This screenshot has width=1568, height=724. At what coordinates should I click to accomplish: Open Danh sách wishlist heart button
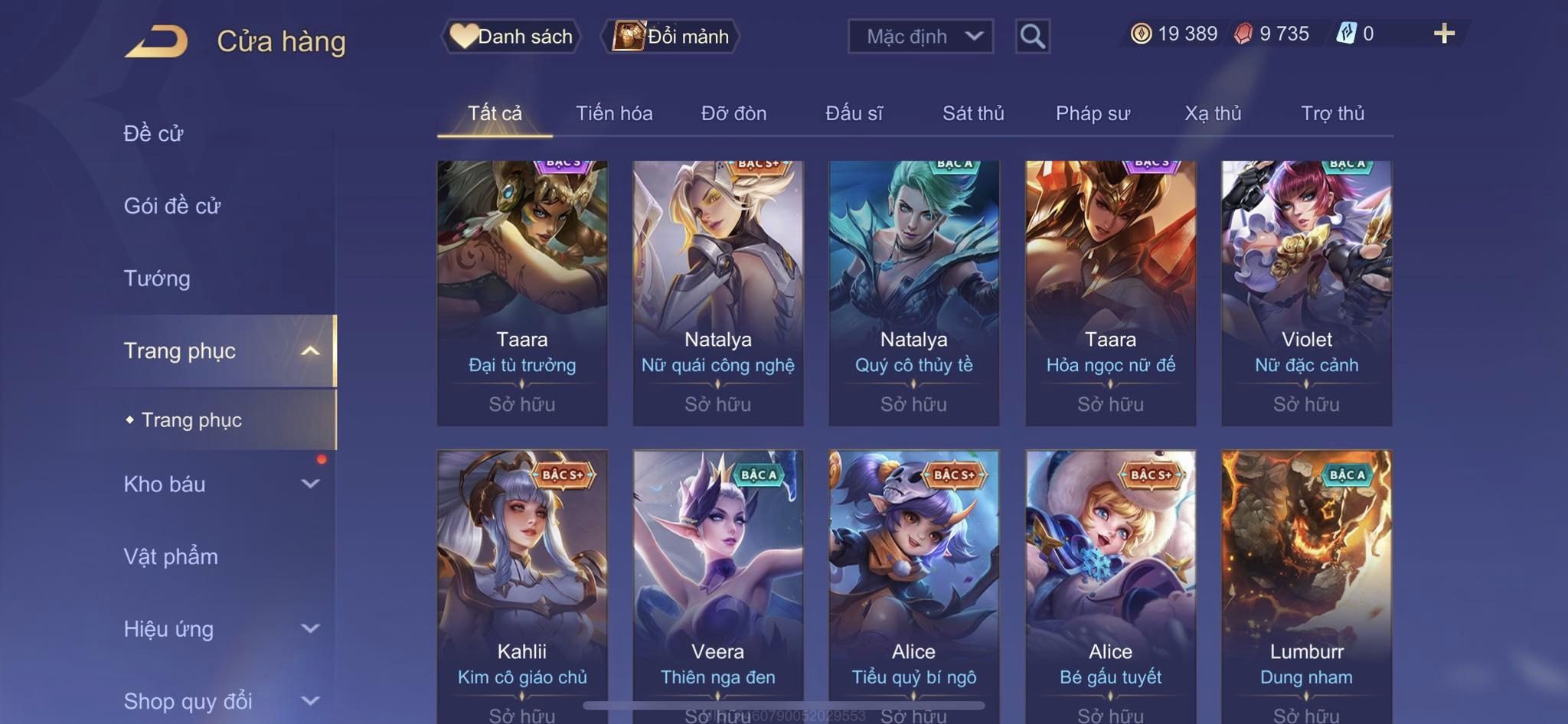tap(511, 36)
